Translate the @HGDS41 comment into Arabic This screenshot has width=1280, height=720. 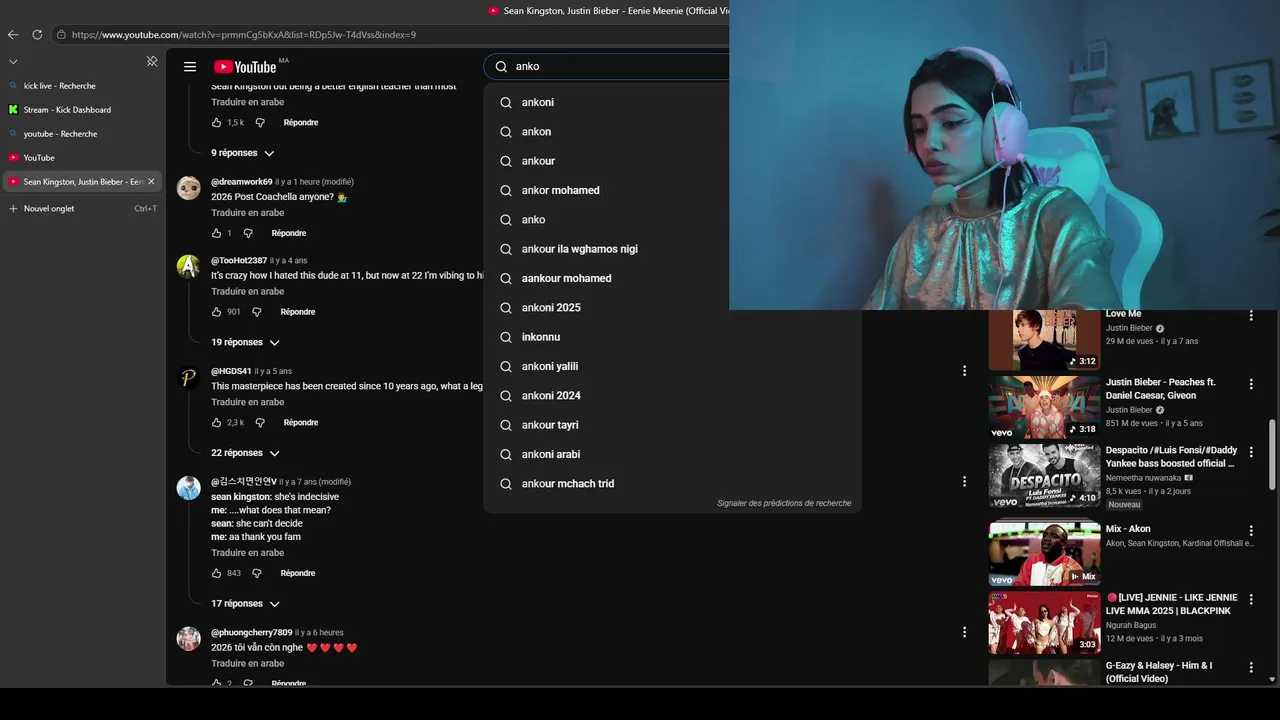click(248, 402)
